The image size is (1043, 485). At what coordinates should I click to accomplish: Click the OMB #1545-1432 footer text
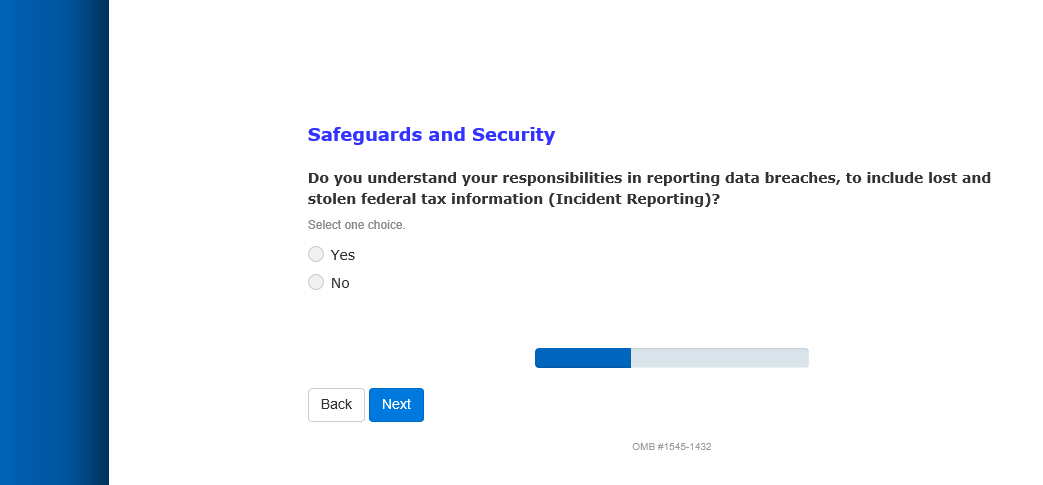671,447
